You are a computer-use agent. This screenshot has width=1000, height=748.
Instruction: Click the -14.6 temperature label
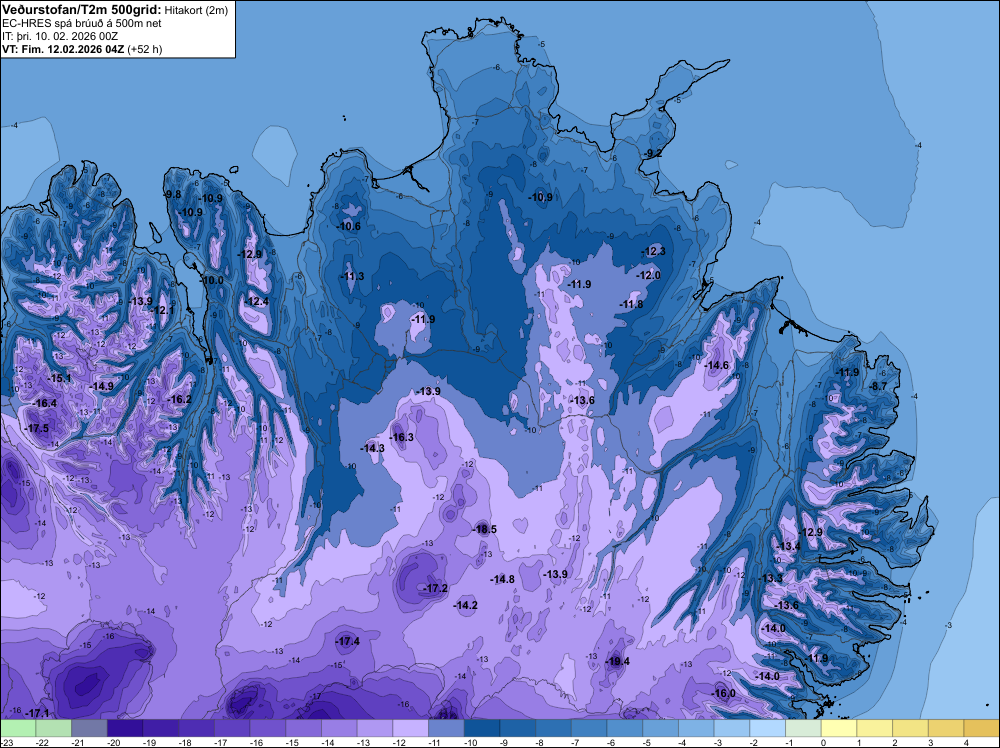pos(717,365)
